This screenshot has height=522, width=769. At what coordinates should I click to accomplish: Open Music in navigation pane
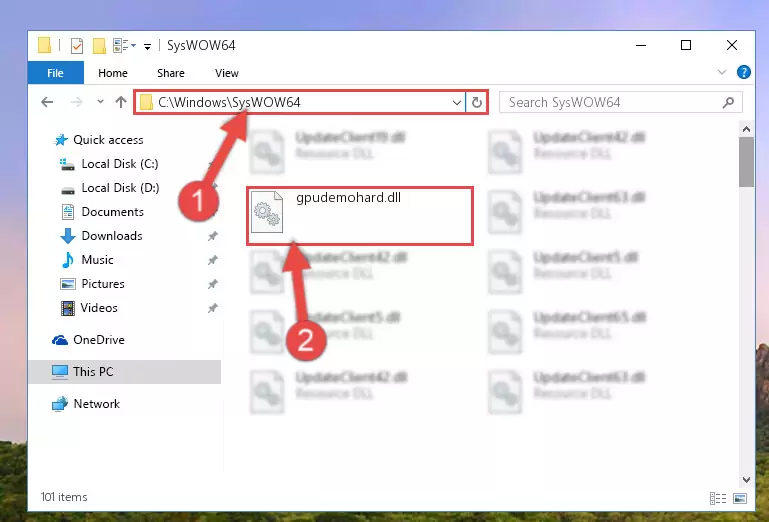point(97,260)
